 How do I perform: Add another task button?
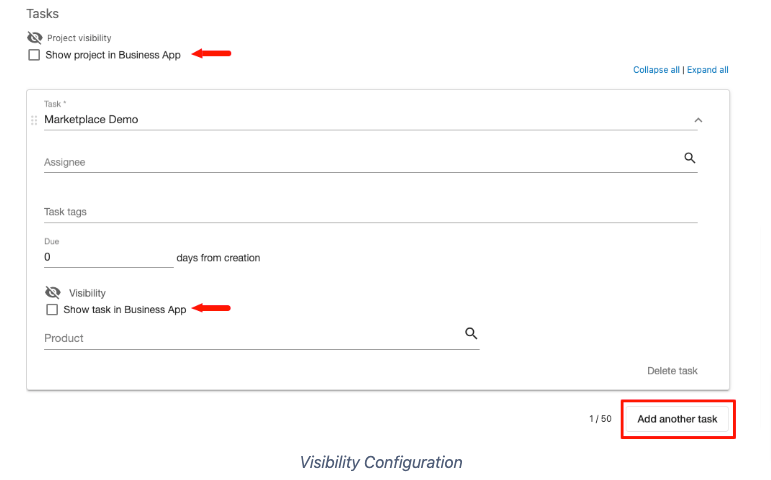(x=677, y=419)
